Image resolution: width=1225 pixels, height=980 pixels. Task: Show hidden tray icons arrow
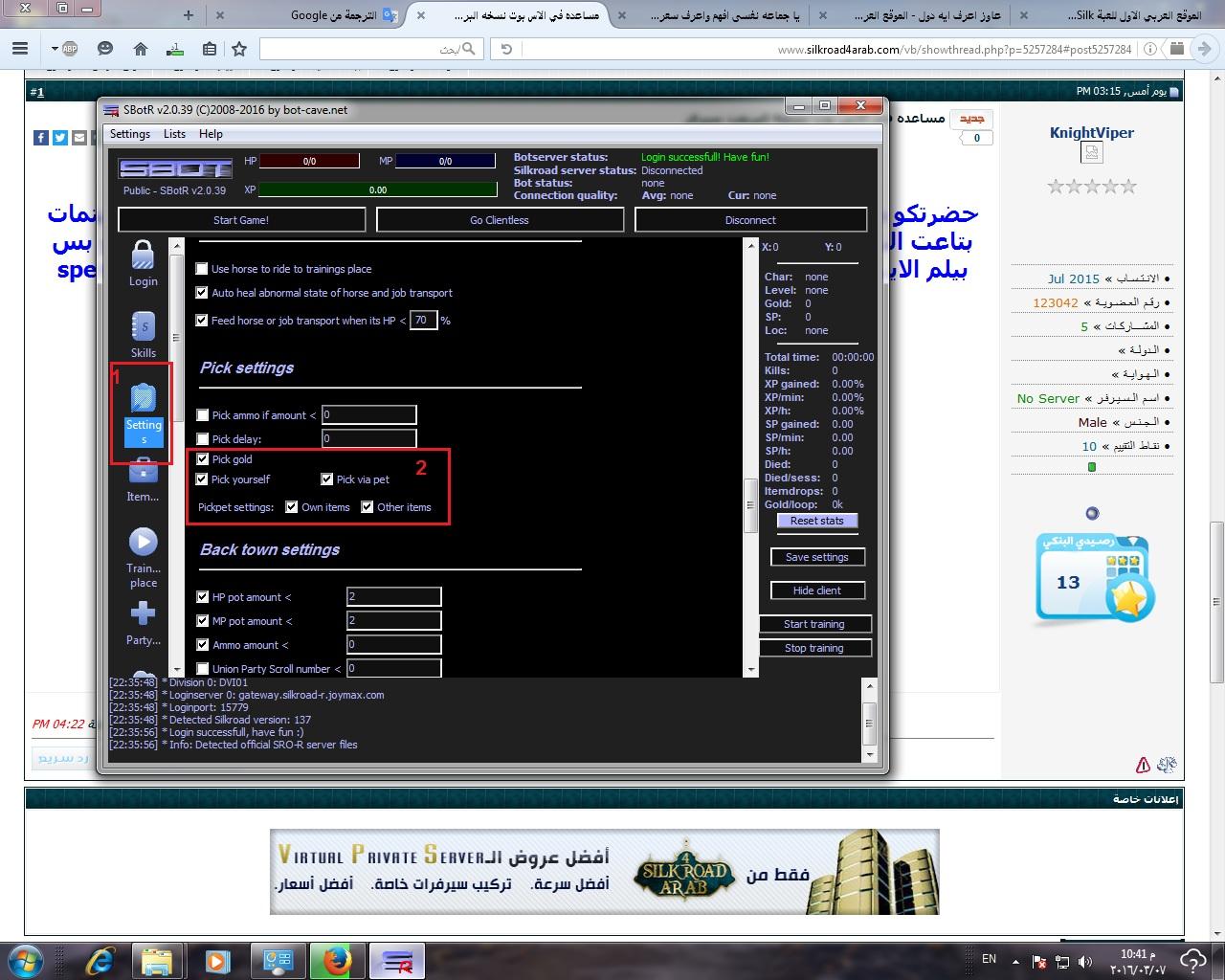point(1016,961)
